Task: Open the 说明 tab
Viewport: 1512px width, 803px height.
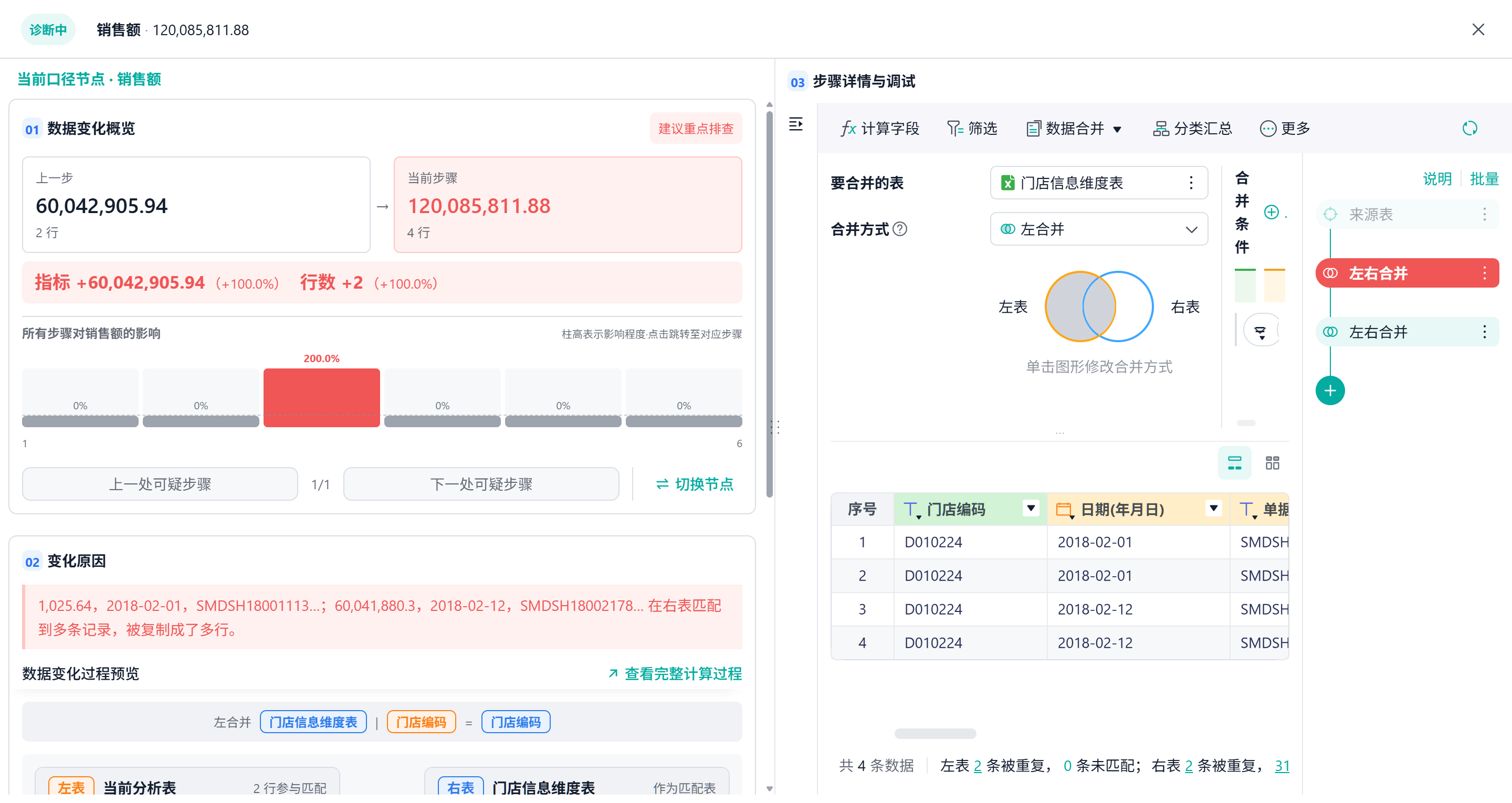Action: (x=1436, y=179)
